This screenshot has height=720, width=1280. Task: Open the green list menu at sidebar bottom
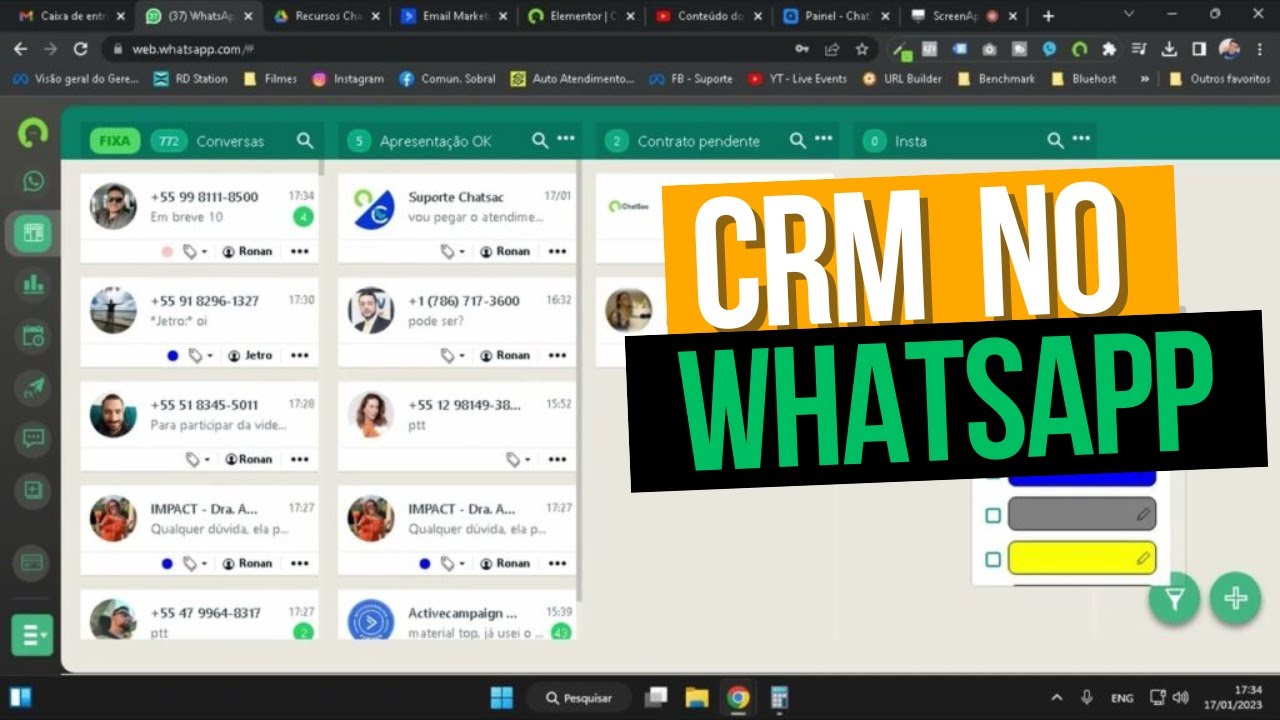32,635
